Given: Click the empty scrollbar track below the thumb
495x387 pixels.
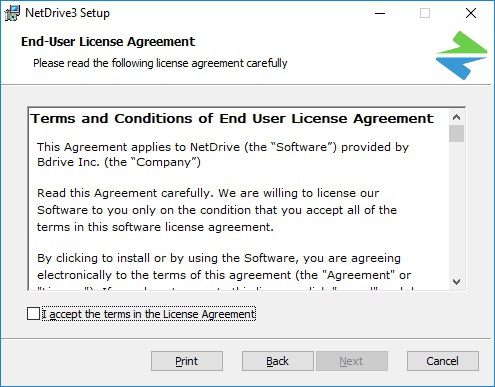Looking at the screenshot, I should 456,208.
